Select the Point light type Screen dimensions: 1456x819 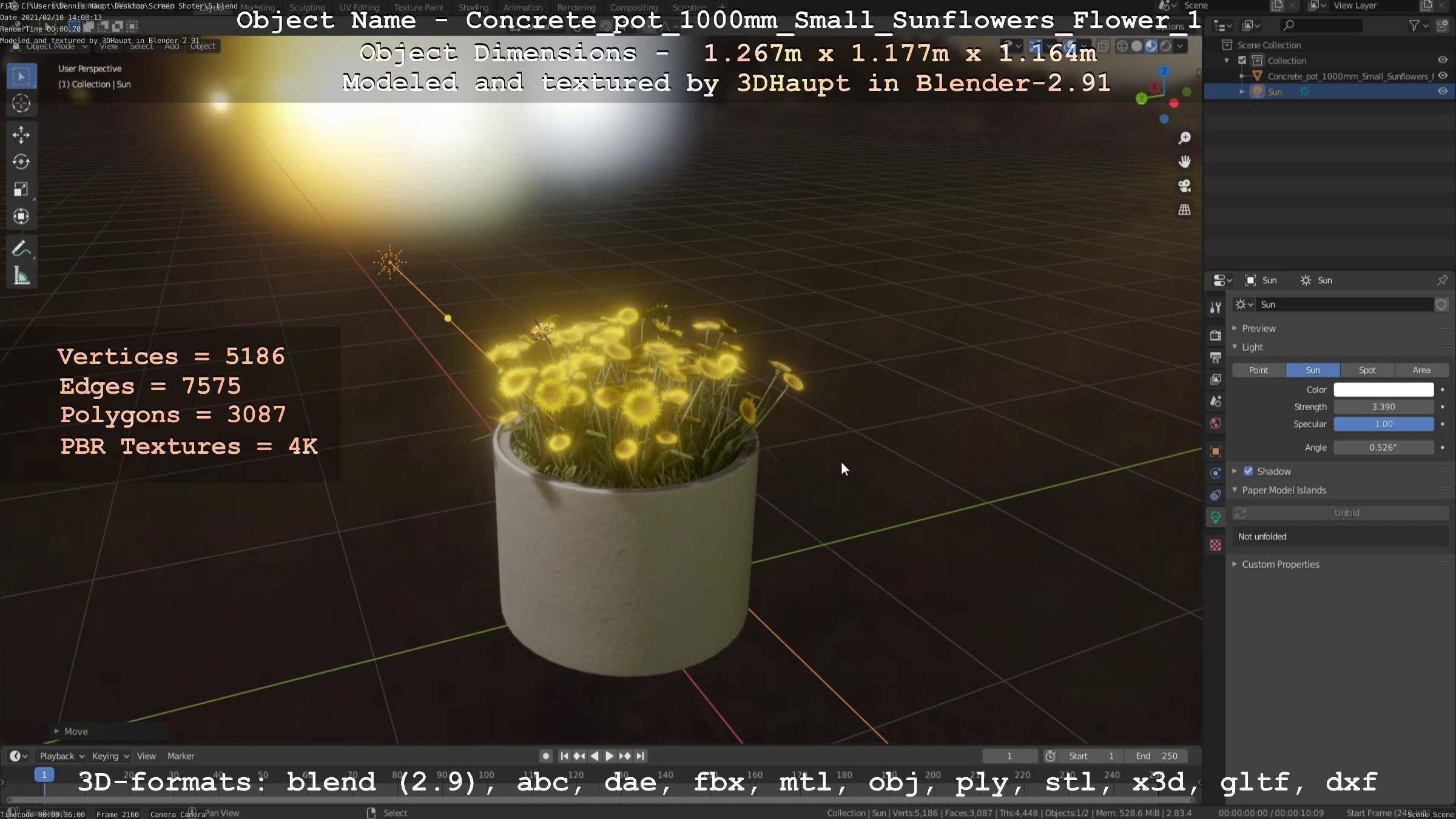point(1258,370)
